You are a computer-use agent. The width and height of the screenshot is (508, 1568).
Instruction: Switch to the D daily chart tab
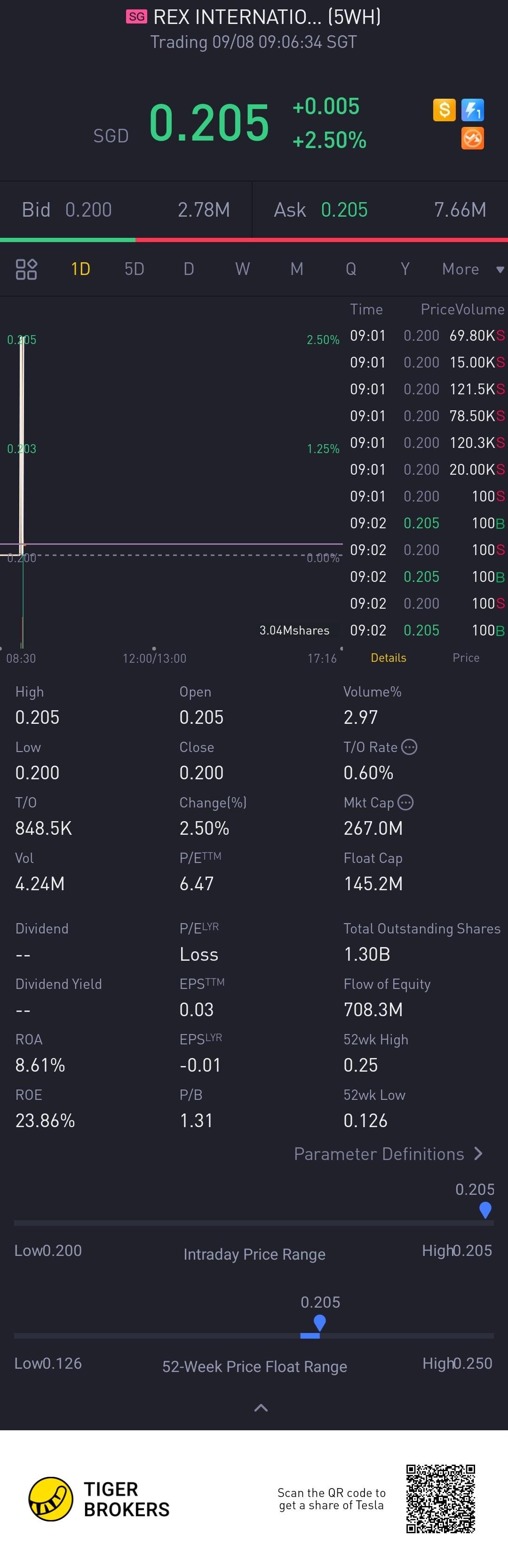pos(189,269)
